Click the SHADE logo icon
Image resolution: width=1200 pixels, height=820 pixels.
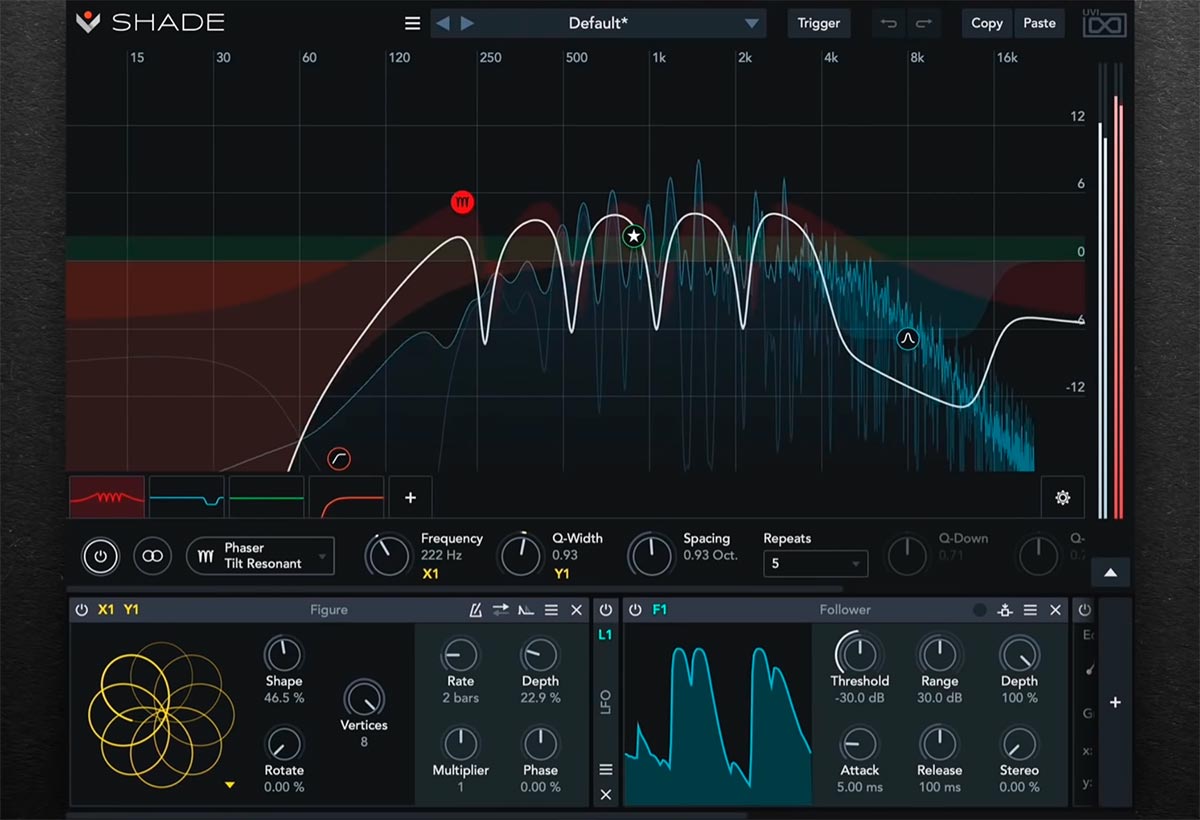pyautogui.click(x=89, y=22)
